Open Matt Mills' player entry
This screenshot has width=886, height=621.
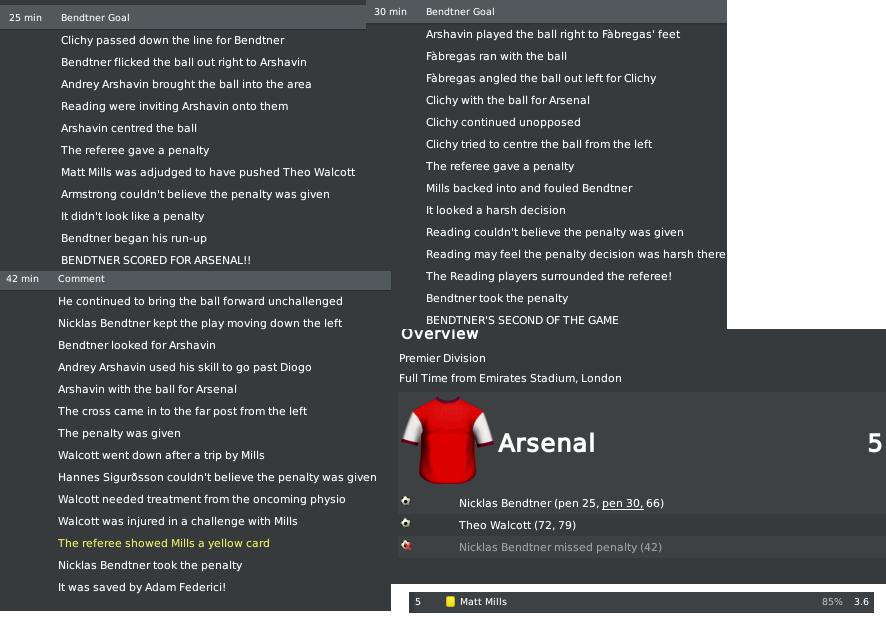click(x=483, y=602)
